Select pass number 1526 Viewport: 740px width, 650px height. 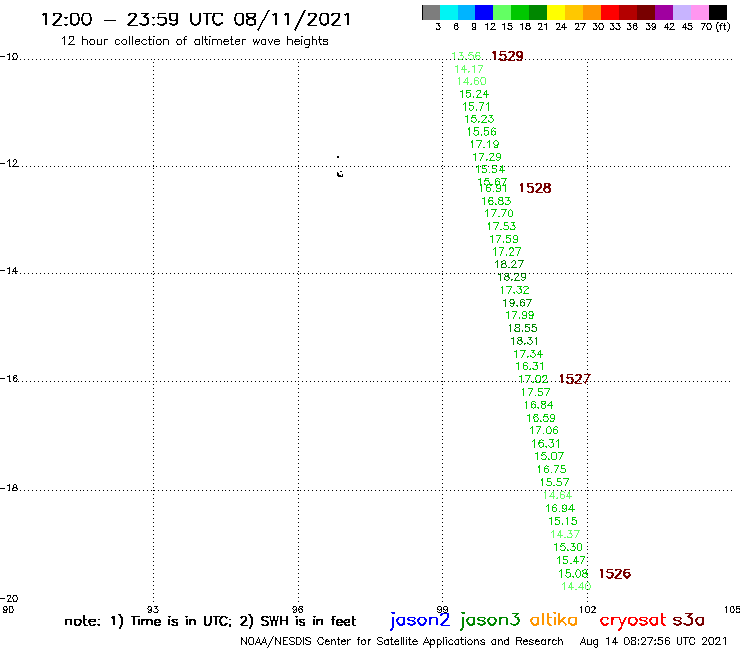click(x=614, y=574)
